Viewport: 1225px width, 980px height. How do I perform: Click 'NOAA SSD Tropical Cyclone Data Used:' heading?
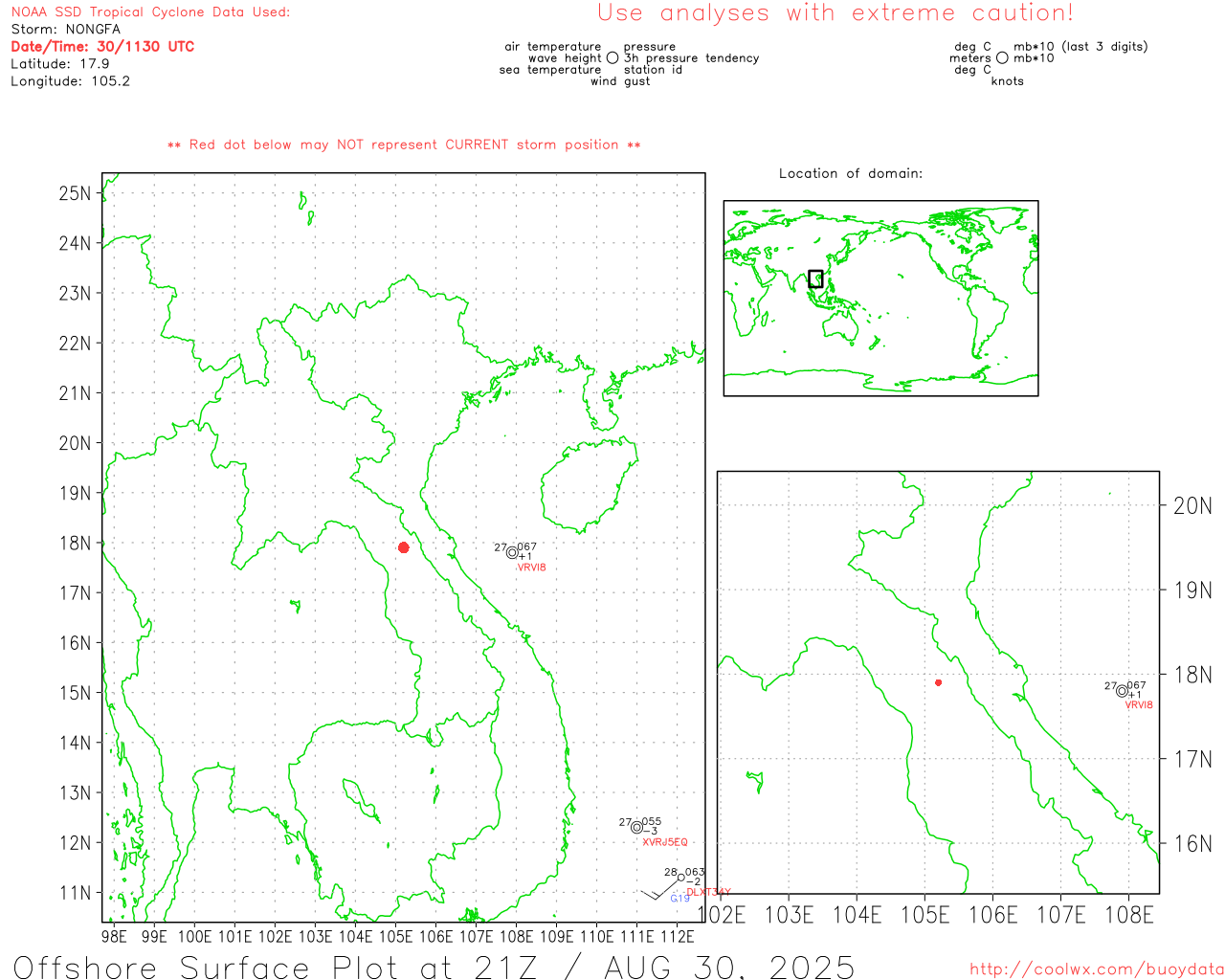click(x=150, y=12)
